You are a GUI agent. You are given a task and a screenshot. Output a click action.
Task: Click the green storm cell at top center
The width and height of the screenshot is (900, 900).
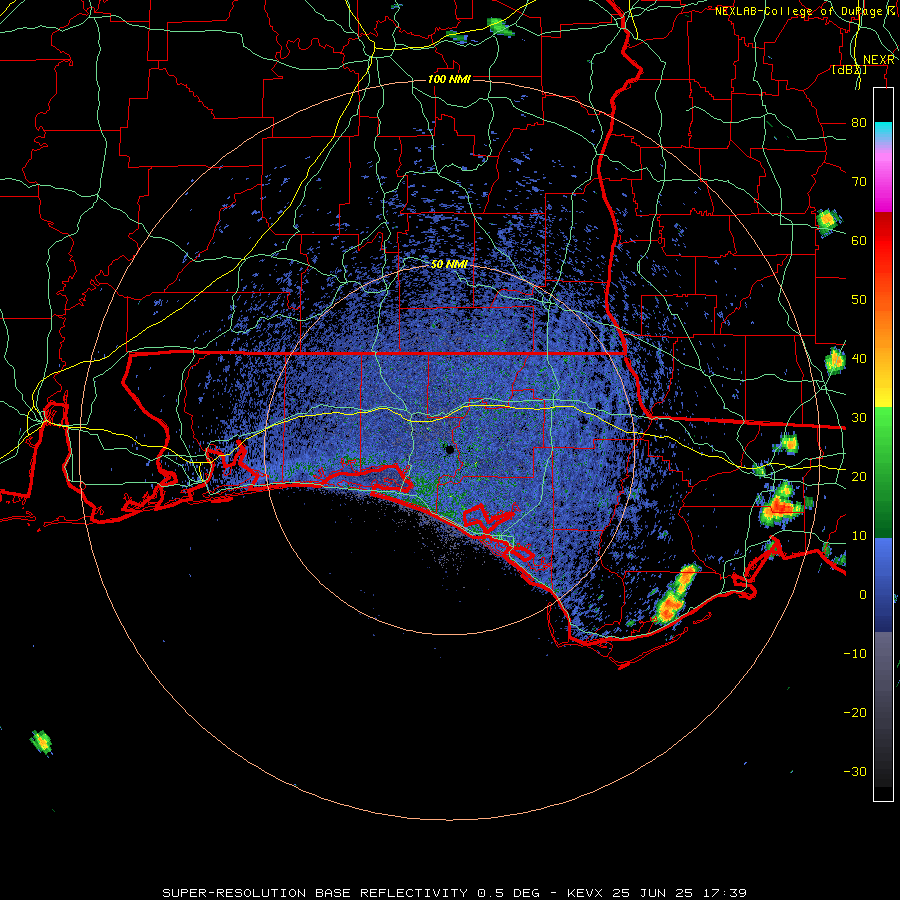point(498,26)
